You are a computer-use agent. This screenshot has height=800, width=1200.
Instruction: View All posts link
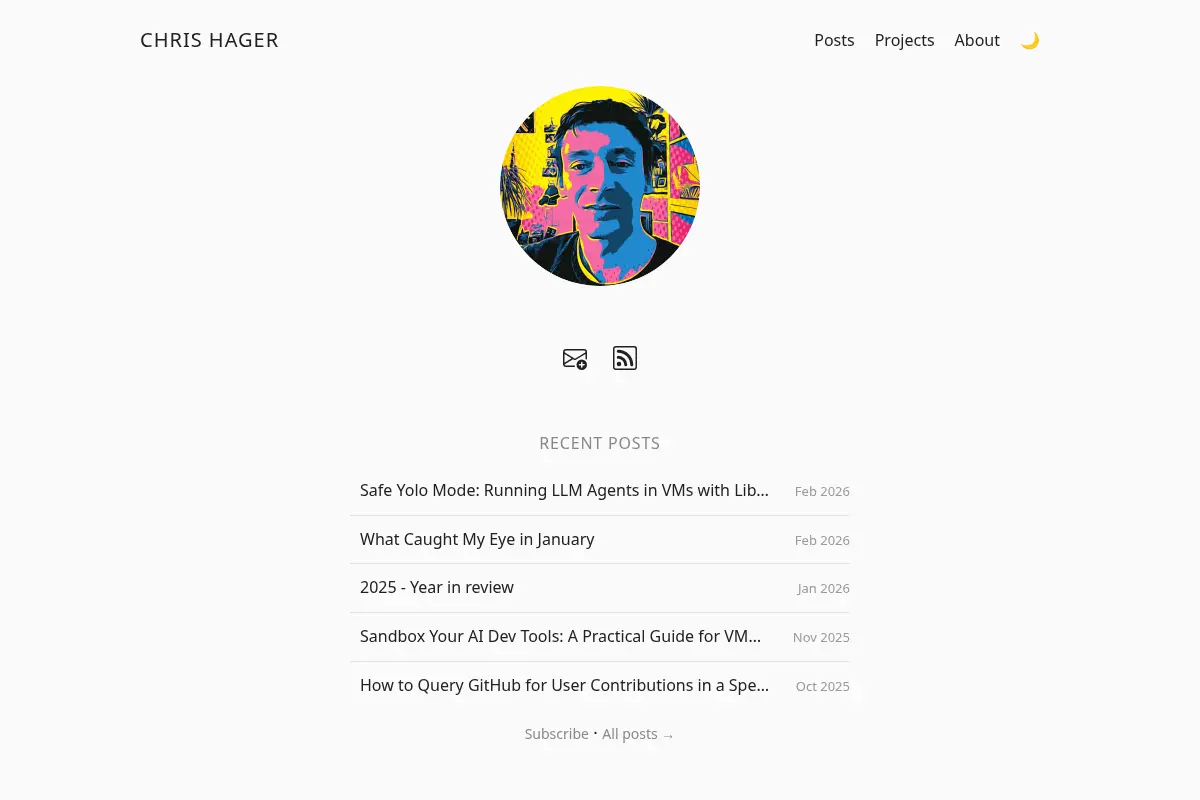point(630,734)
